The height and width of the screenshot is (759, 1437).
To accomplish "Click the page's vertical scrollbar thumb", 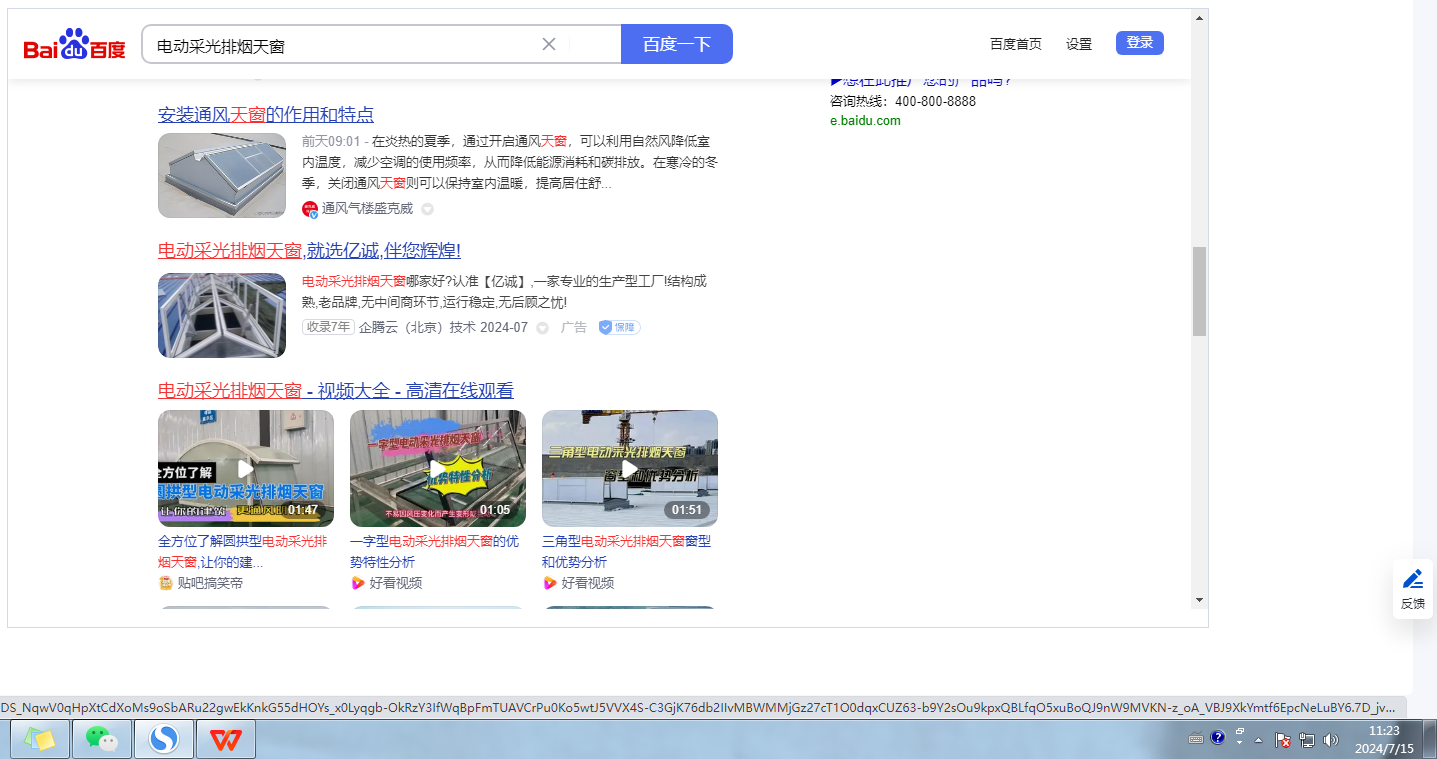I will 1199,290.
